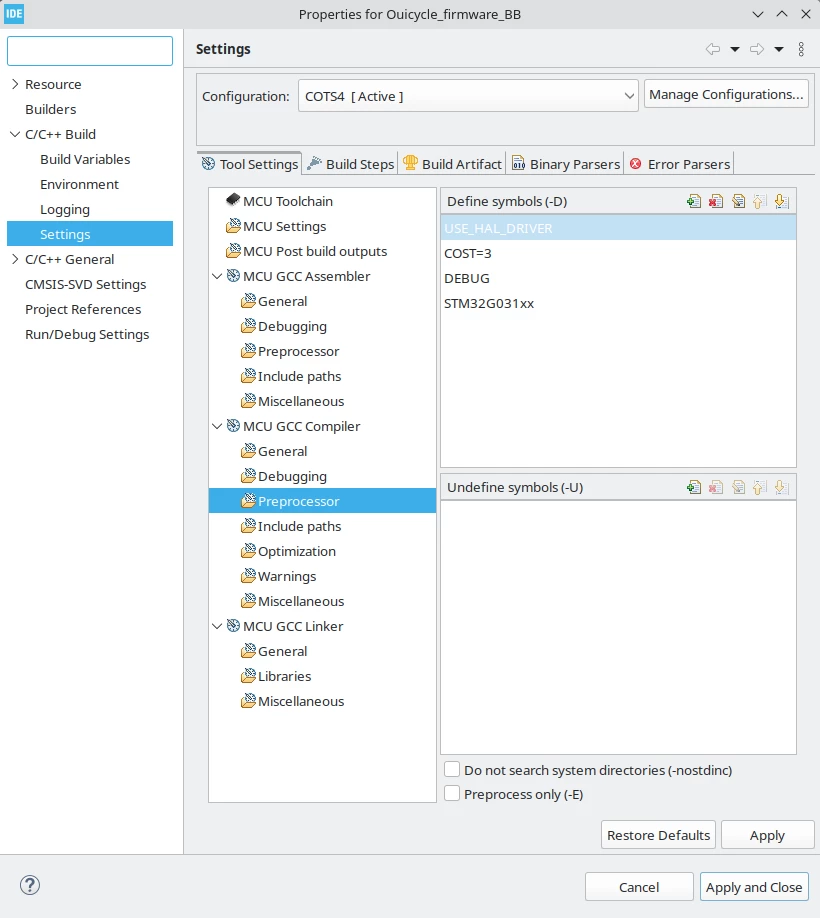Expand the C/C++ General node
Screen dimensions: 820x918
point(15,259)
